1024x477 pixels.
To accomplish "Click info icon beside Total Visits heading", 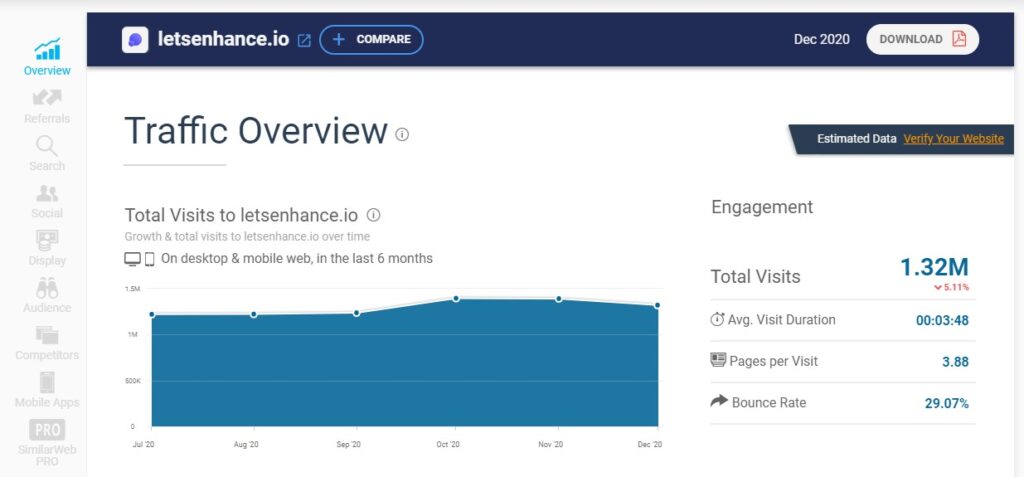I will point(374,215).
